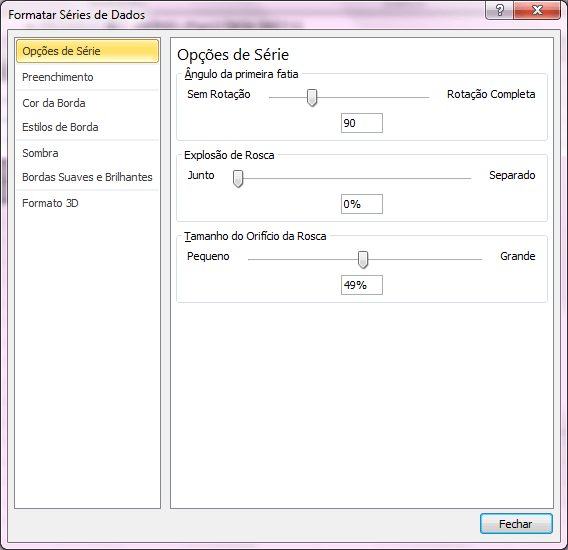The height and width of the screenshot is (550, 568).
Task: Switch to Cor da Borda options
Action: click(87, 103)
